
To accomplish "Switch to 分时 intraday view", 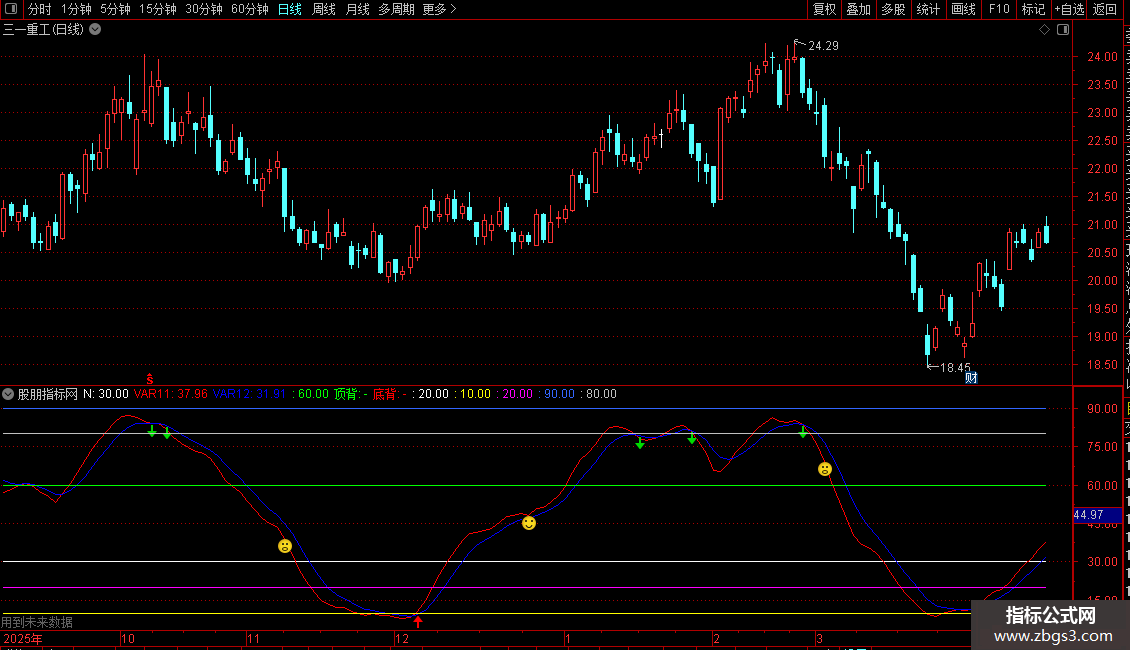I will (39, 9).
